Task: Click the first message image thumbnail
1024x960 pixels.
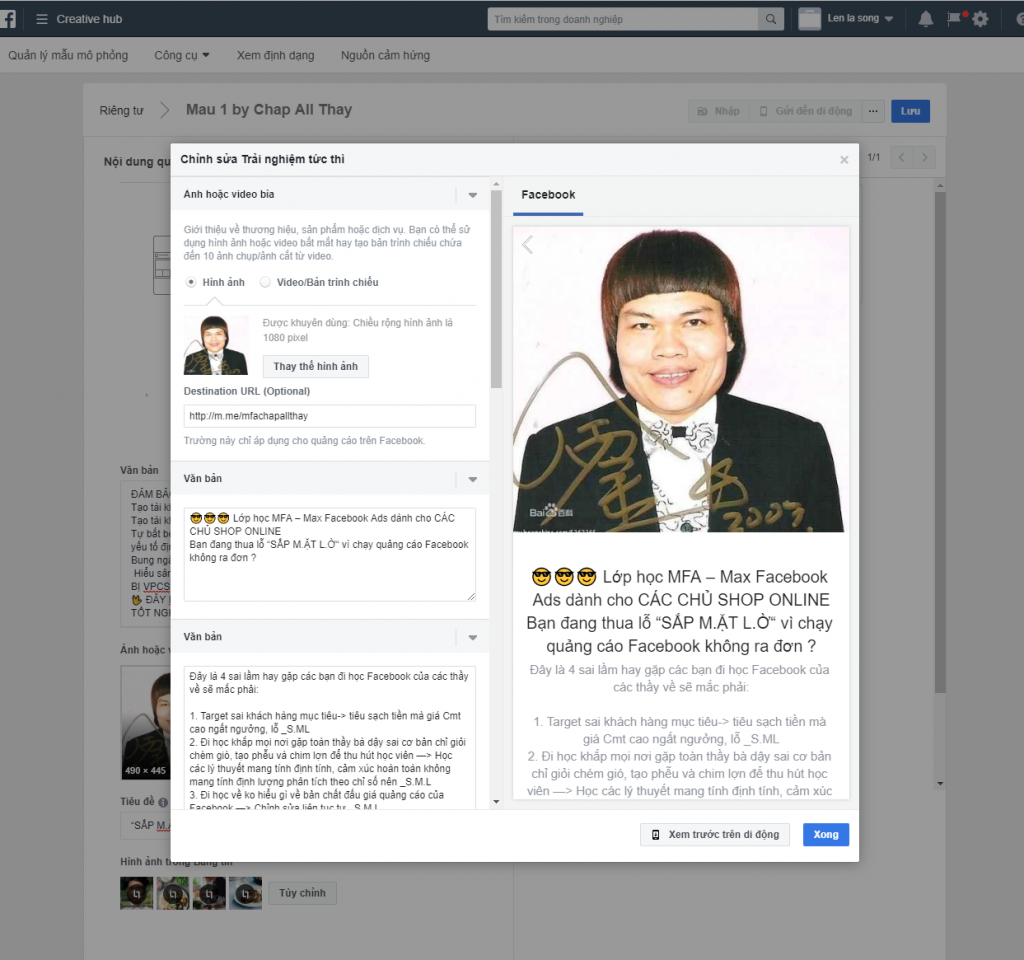Action: [136, 893]
